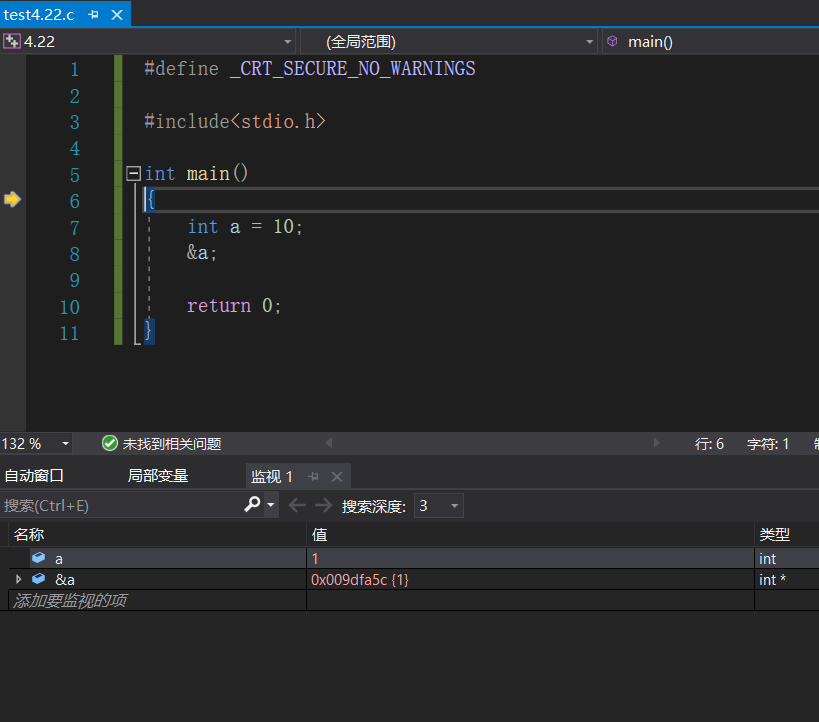
Task: Click the 字符: 1 character indicator
Action: (x=768, y=444)
